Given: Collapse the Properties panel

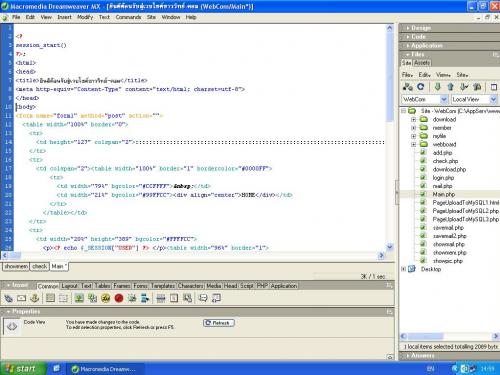Looking at the screenshot, I should tap(23, 311).
